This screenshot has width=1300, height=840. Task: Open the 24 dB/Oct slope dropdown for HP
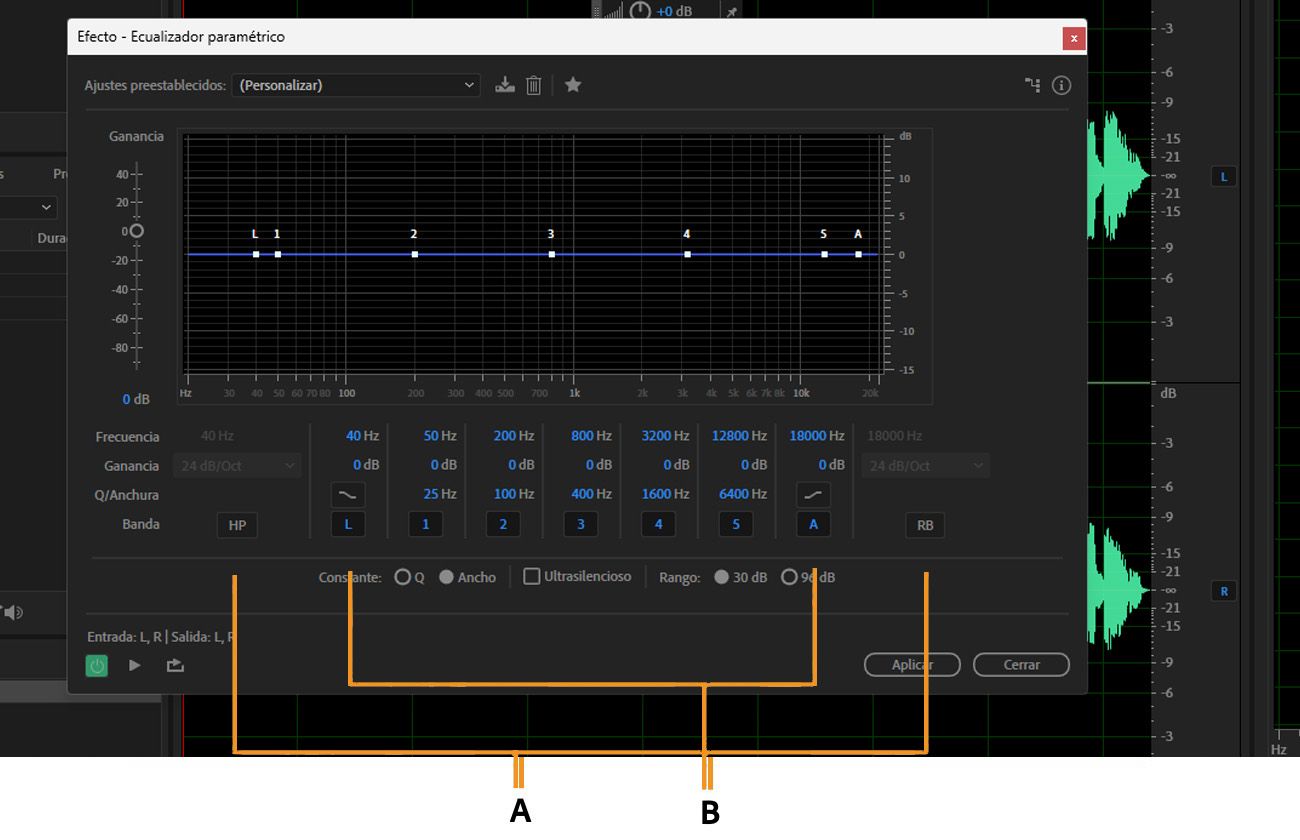(x=237, y=465)
